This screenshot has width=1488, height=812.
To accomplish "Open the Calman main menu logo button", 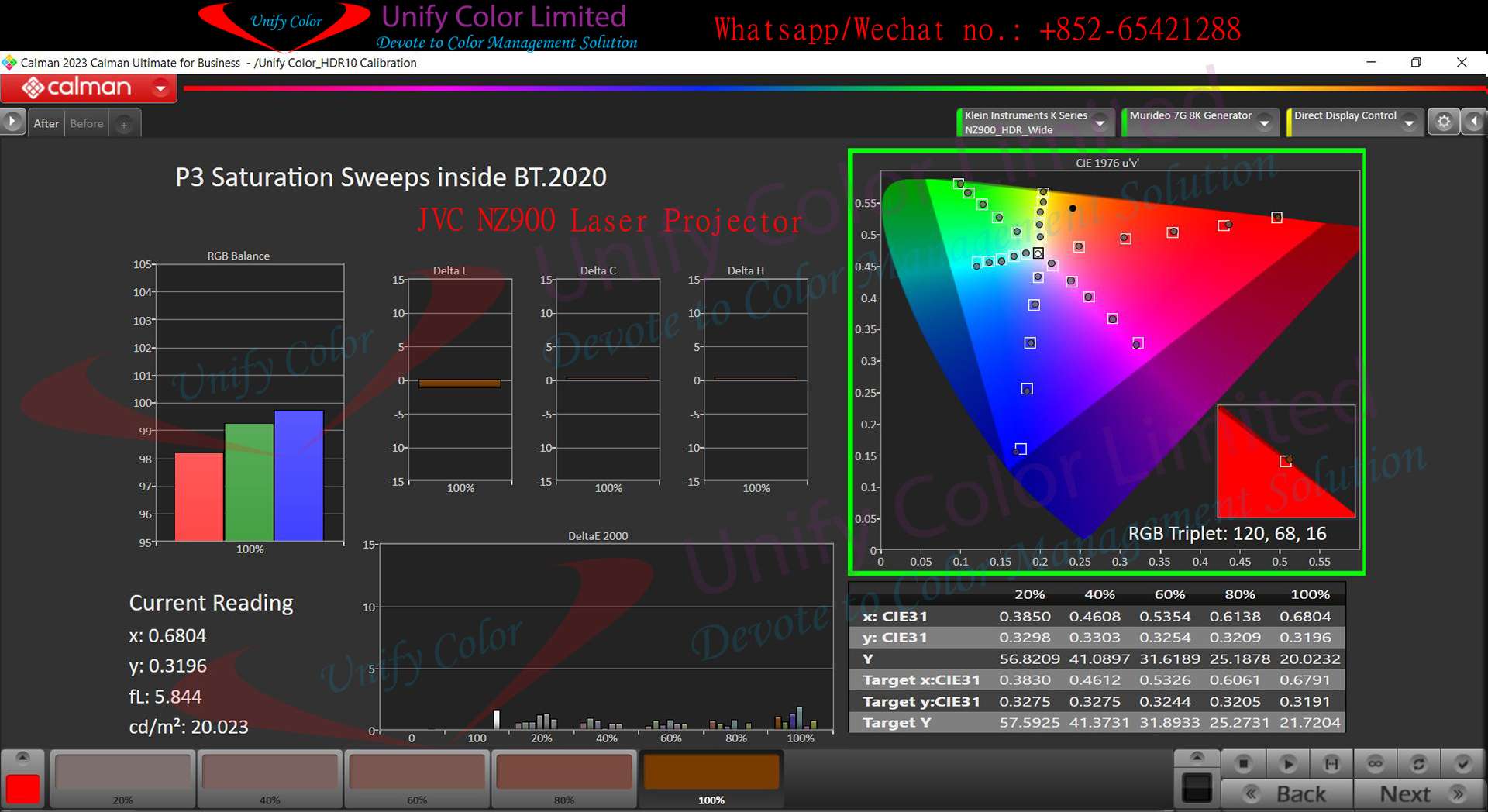I will (x=88, y=88).
